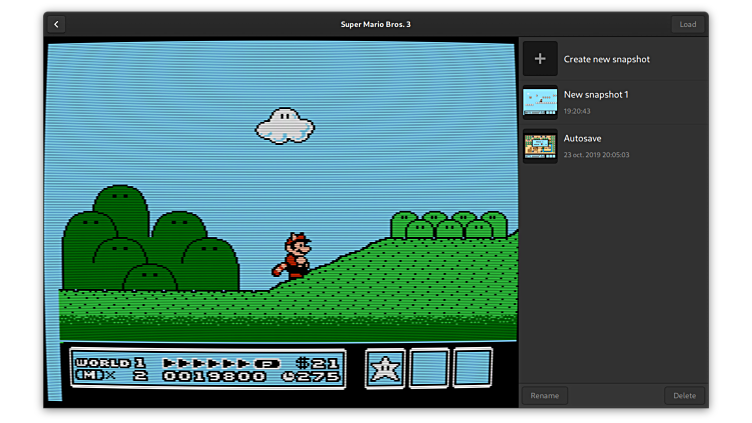Click the Super Mario Bros. 3 window title
This screenshot has width=752, height=423.
pyautogui.click(x=376, y=24)
